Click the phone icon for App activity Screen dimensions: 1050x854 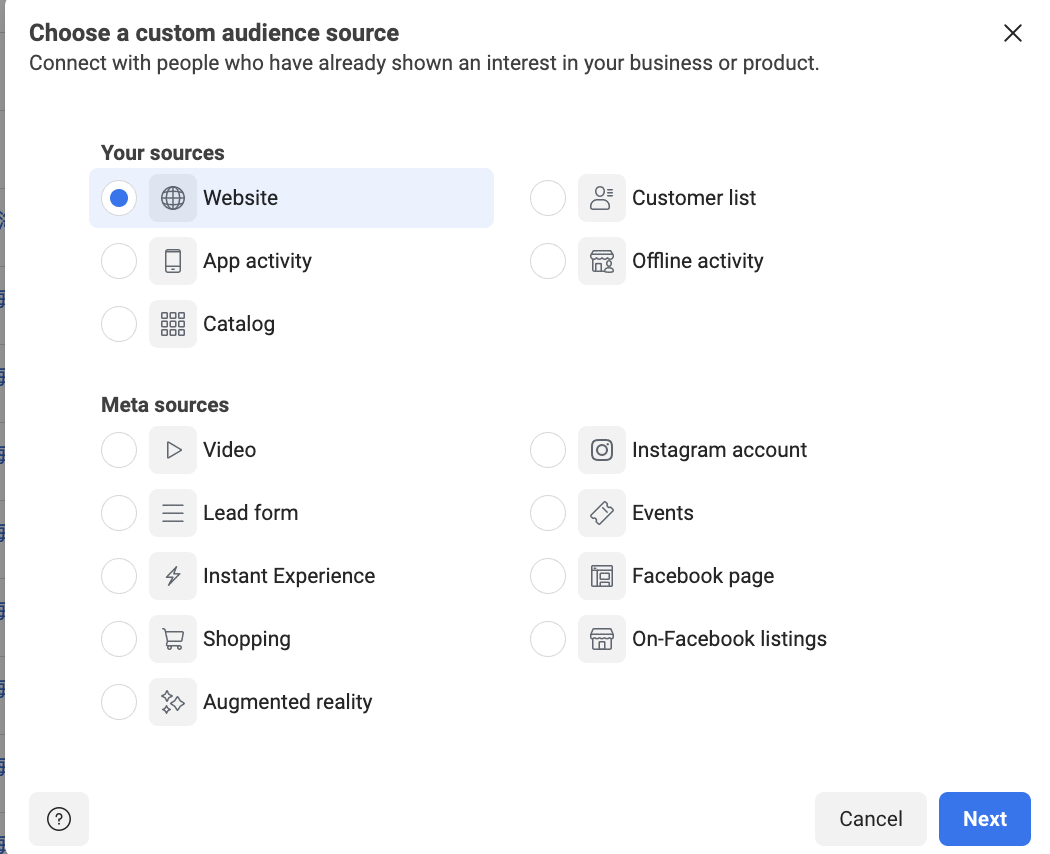coord(173,261)
